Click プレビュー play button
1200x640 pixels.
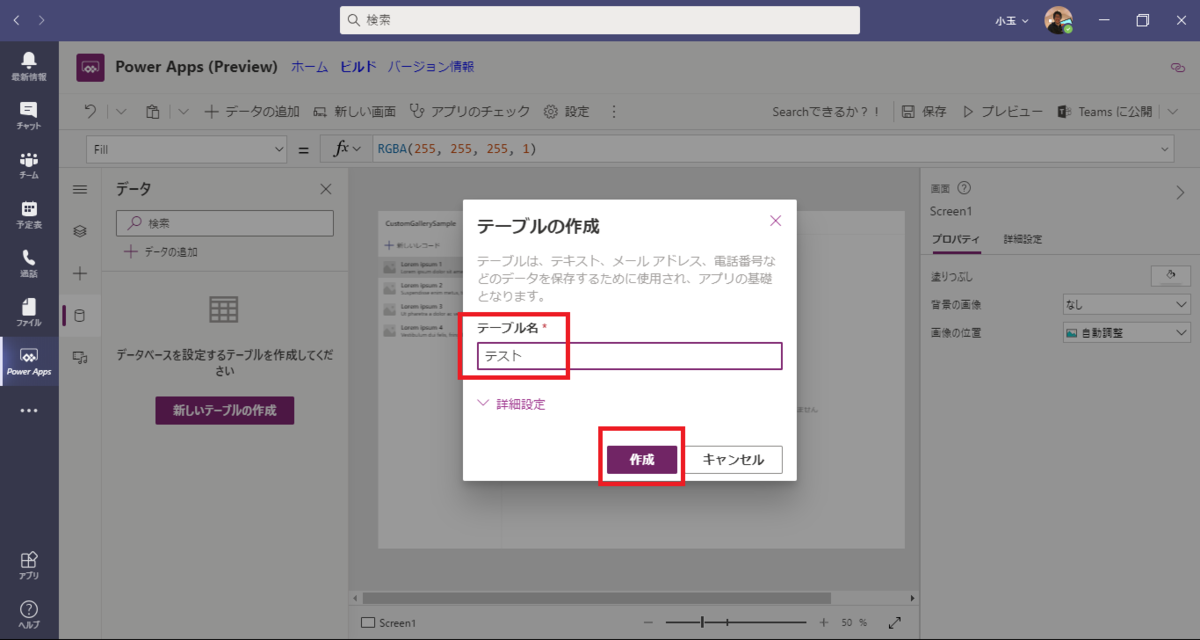tap(1003, 111)
